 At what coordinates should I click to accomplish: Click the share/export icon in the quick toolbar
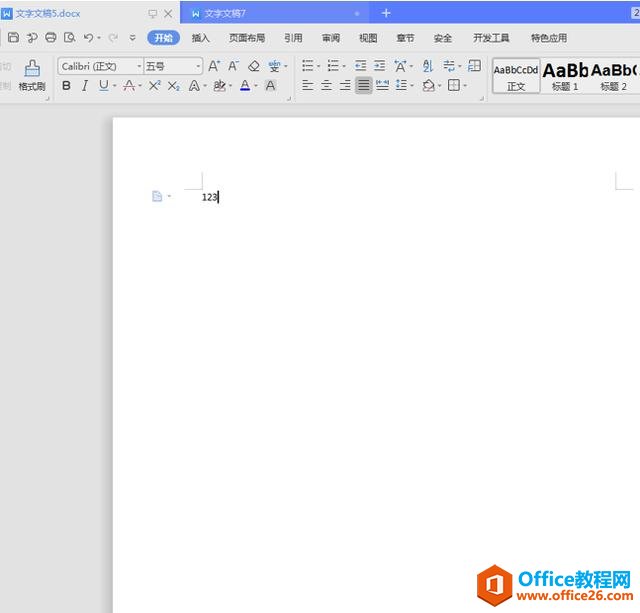pos(32,38)
